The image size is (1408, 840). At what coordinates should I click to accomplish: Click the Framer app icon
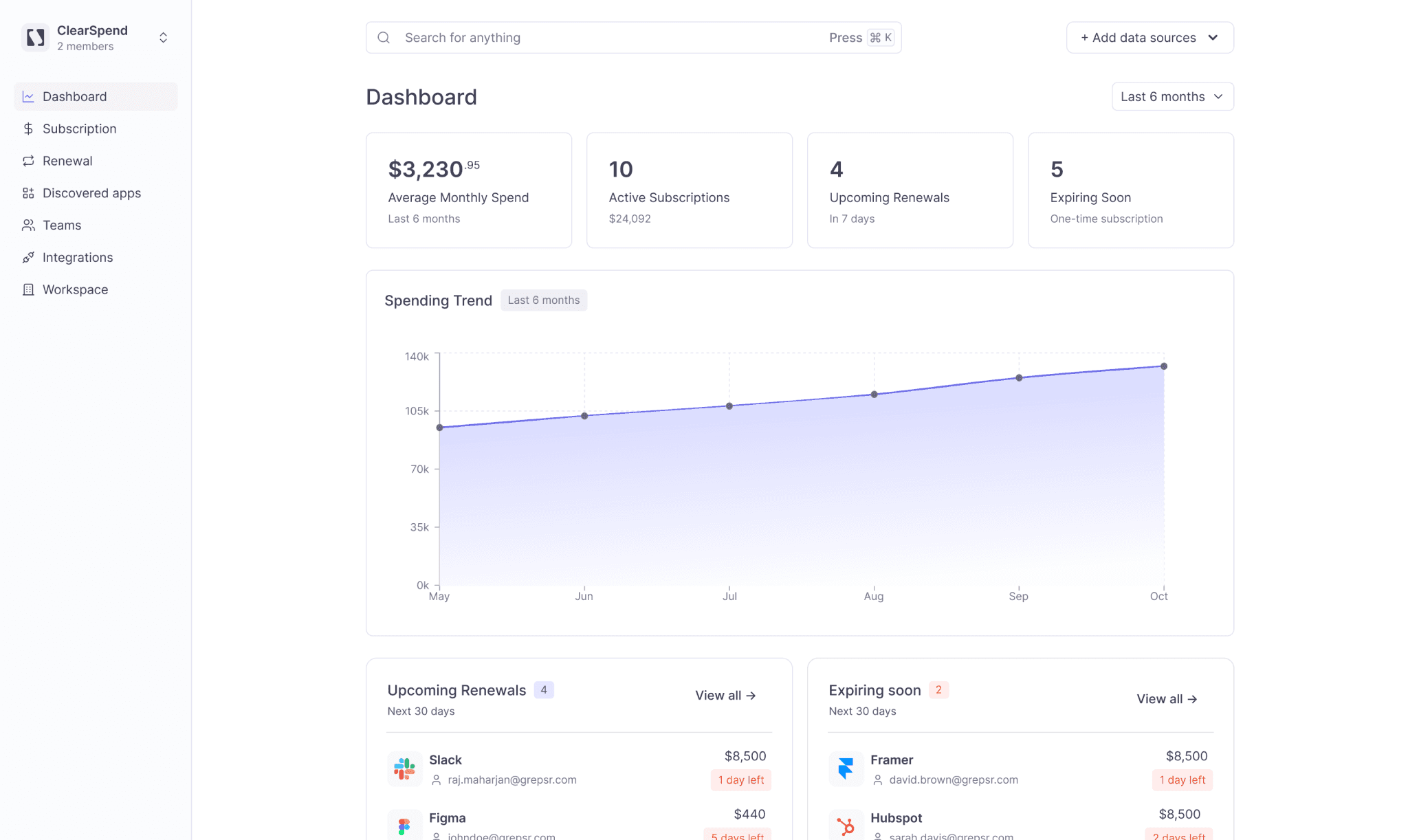click(846, 769)
